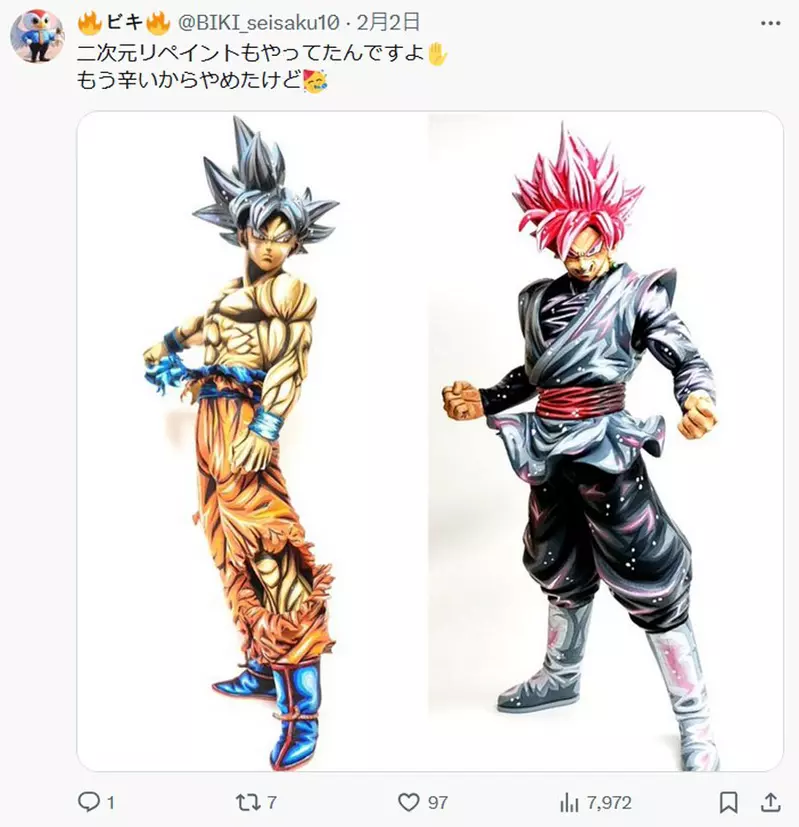The height and width of the screenshot is (827, 799).
Task: Open the bird profile avatar
Action: click(x=37, y=35)
